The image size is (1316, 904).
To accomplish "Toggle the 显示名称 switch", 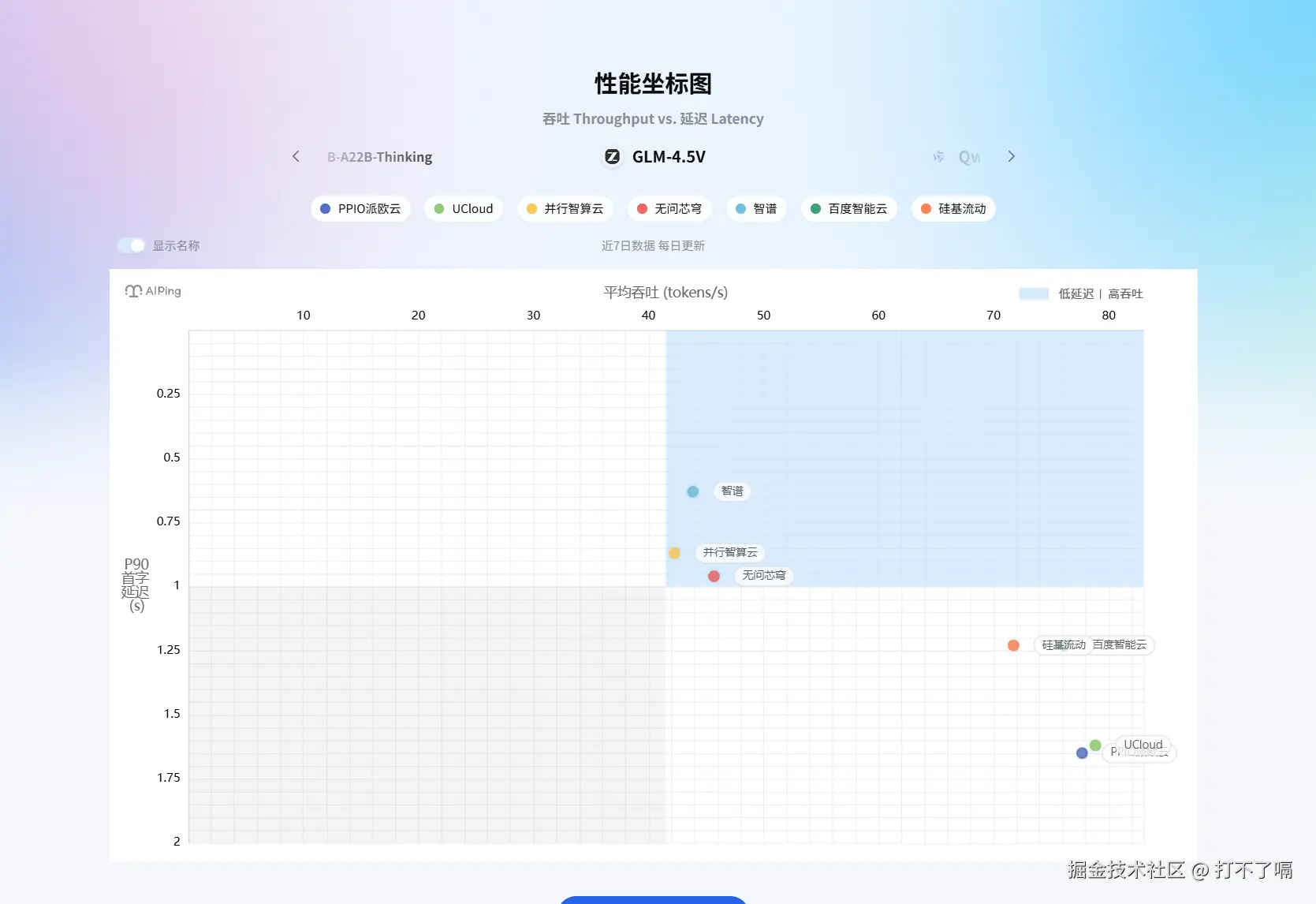I will point(131,245).
